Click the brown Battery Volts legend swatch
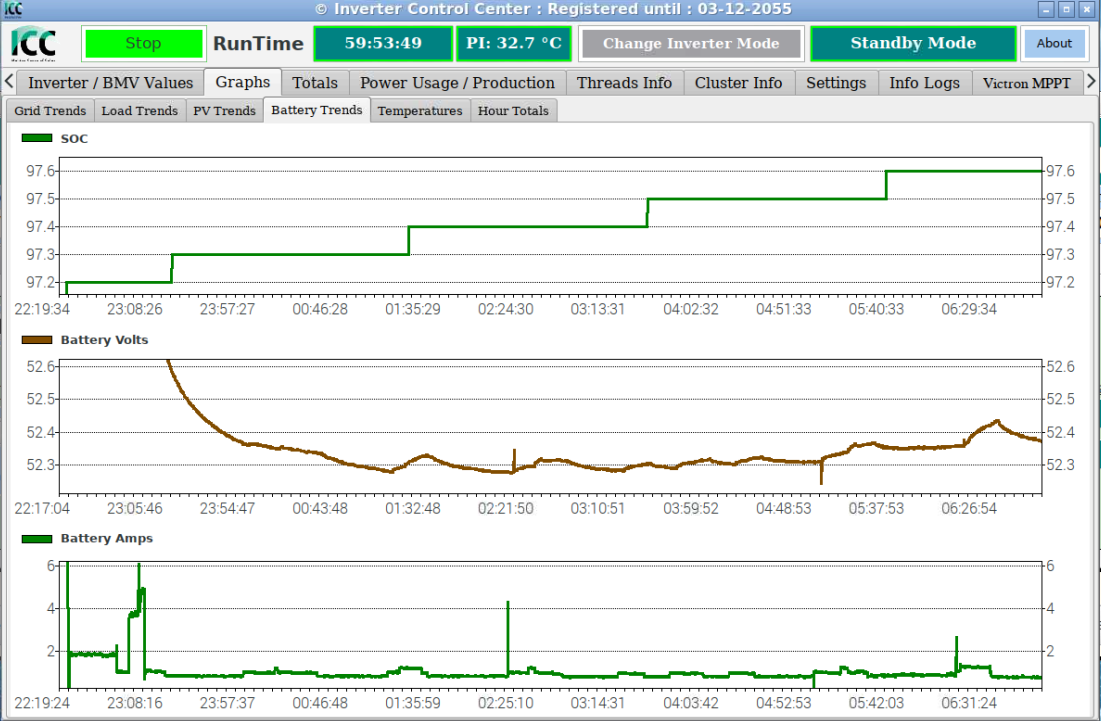 point(37,340)
